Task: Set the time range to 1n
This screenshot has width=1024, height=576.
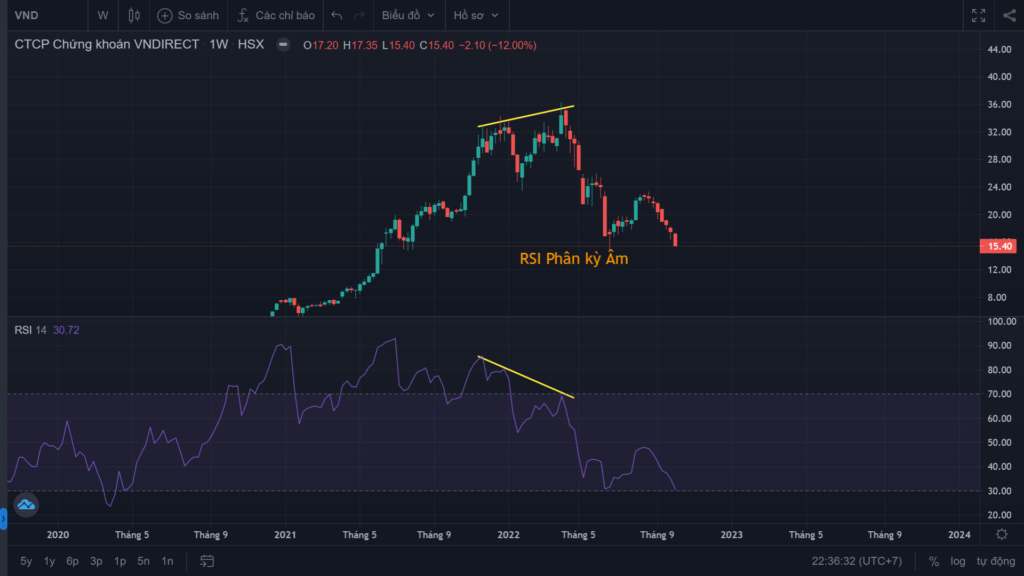Action: click(x=167, y=561)
